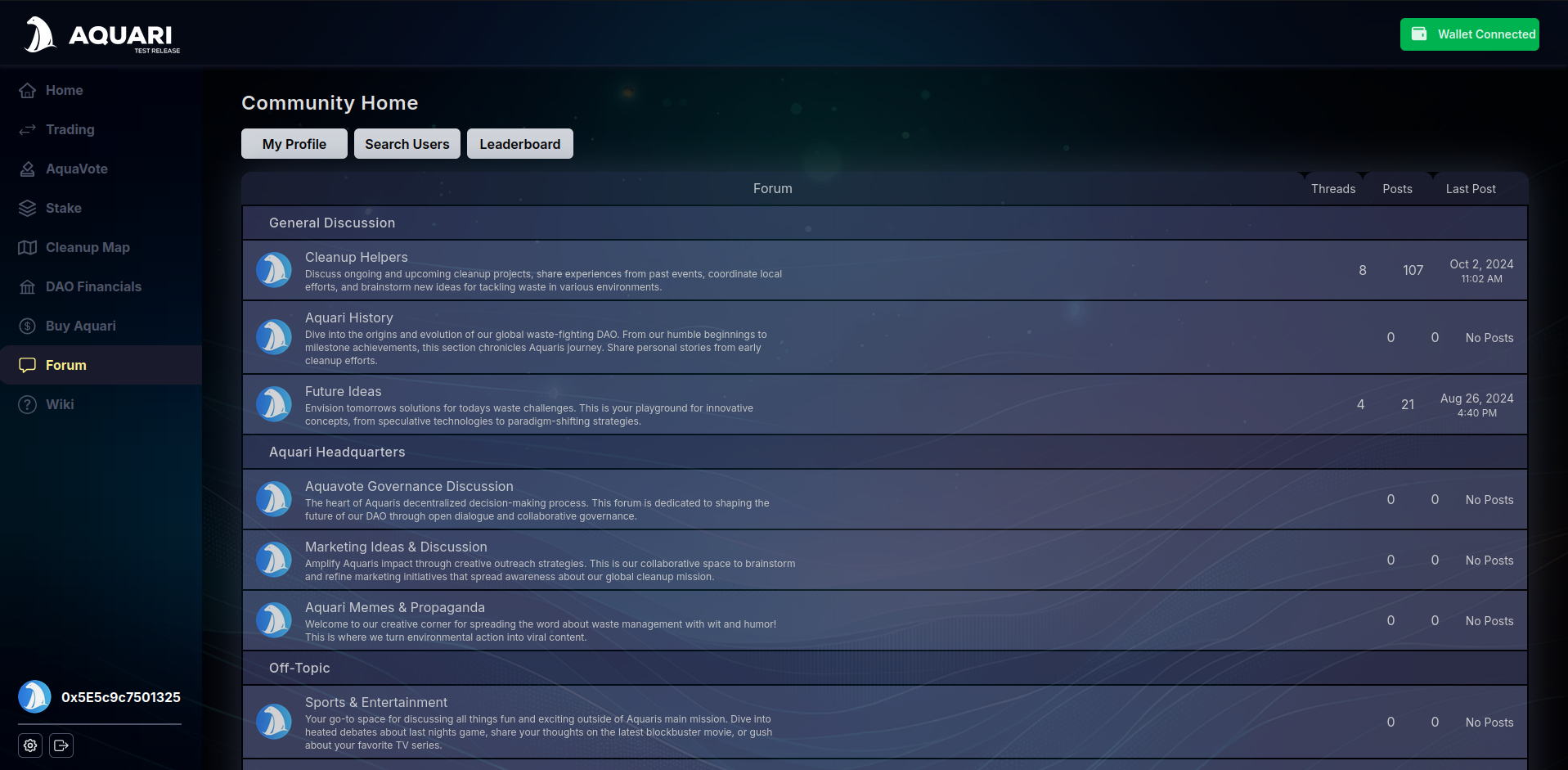Click the My Profile button
The image size is (1568, 770).
(294, 144)
